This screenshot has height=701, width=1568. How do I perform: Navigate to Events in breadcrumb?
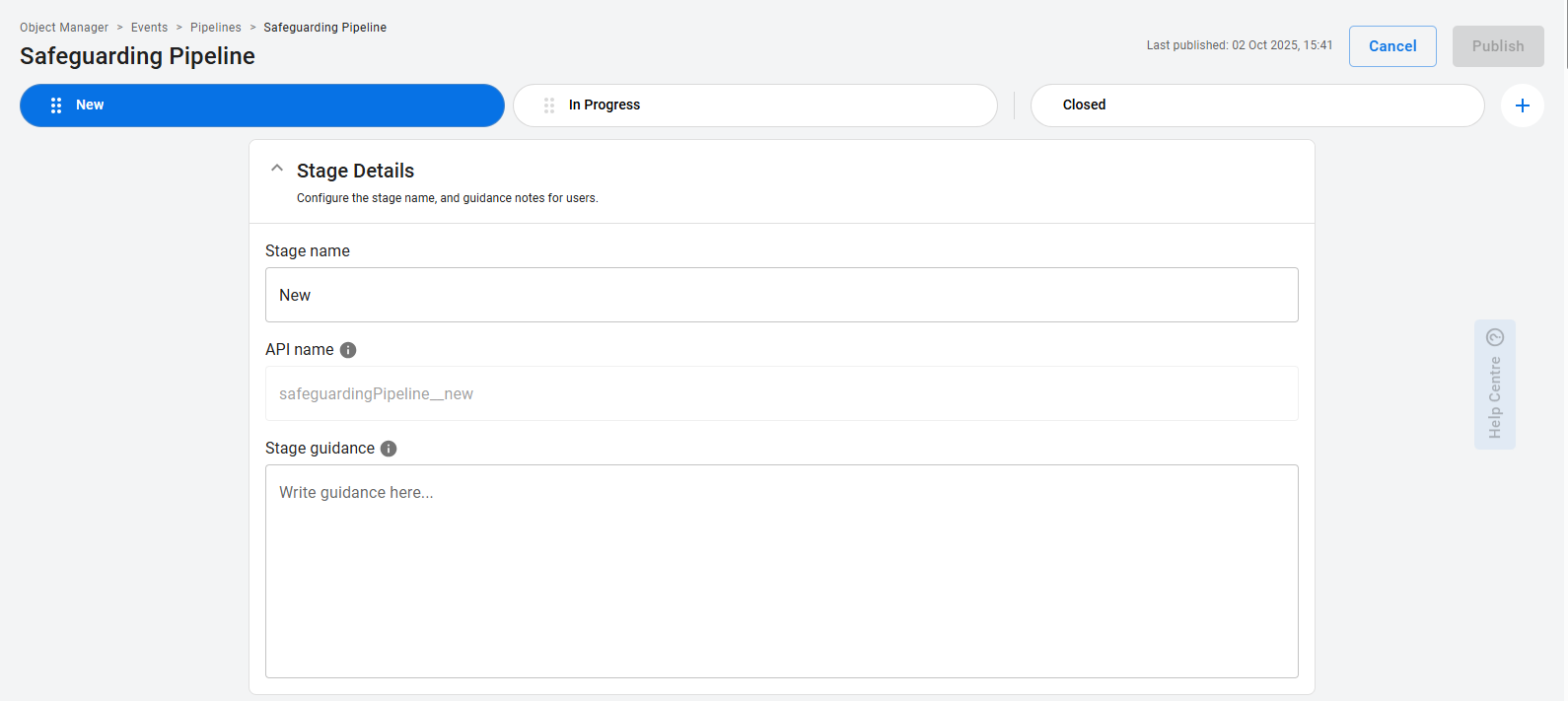(149, 28)
